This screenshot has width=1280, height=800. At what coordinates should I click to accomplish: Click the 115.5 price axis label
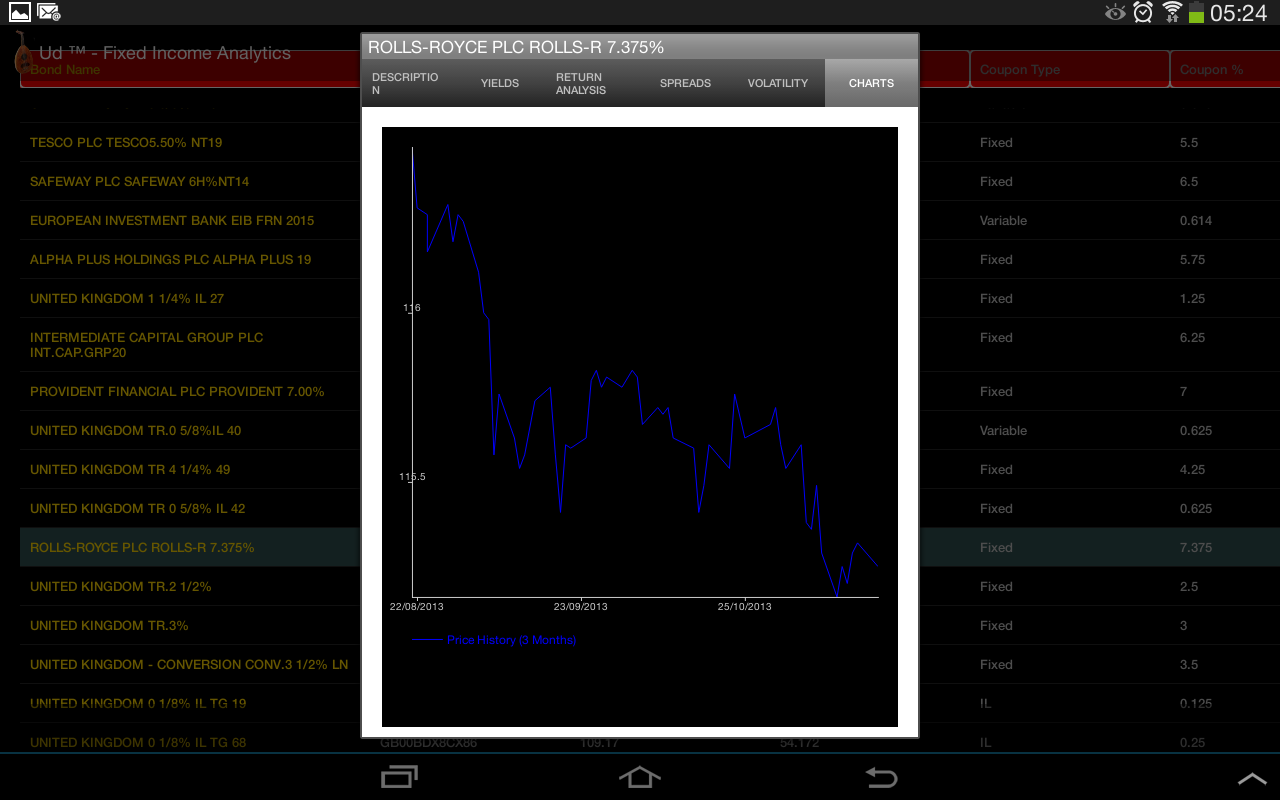click(x=411, y=477)
